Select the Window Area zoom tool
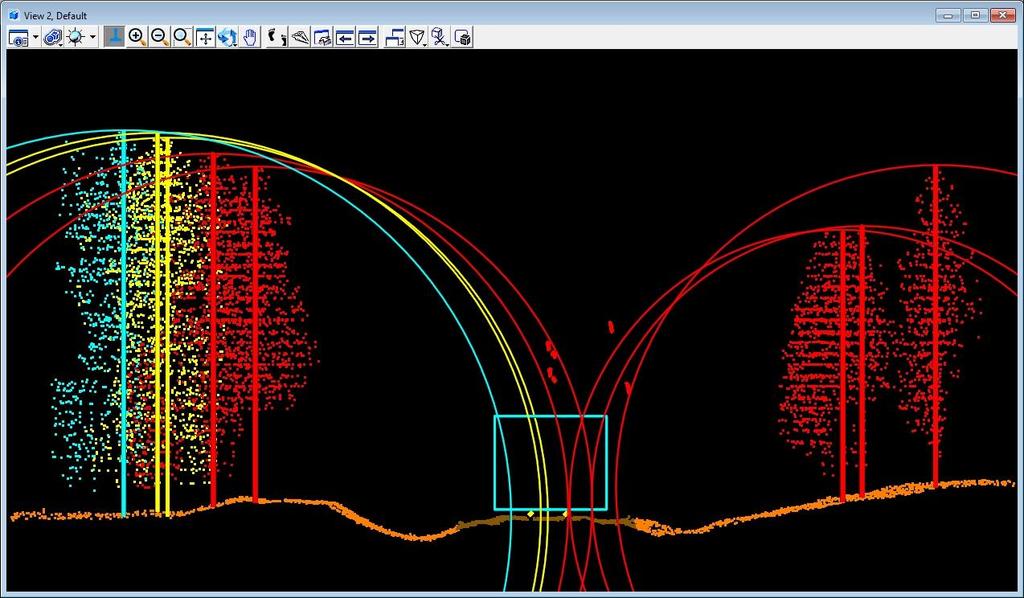 182,37
